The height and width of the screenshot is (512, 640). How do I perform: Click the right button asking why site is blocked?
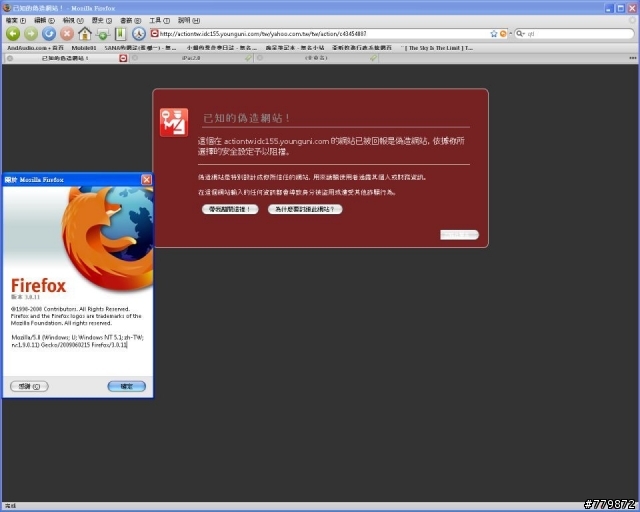click(305, 209)
